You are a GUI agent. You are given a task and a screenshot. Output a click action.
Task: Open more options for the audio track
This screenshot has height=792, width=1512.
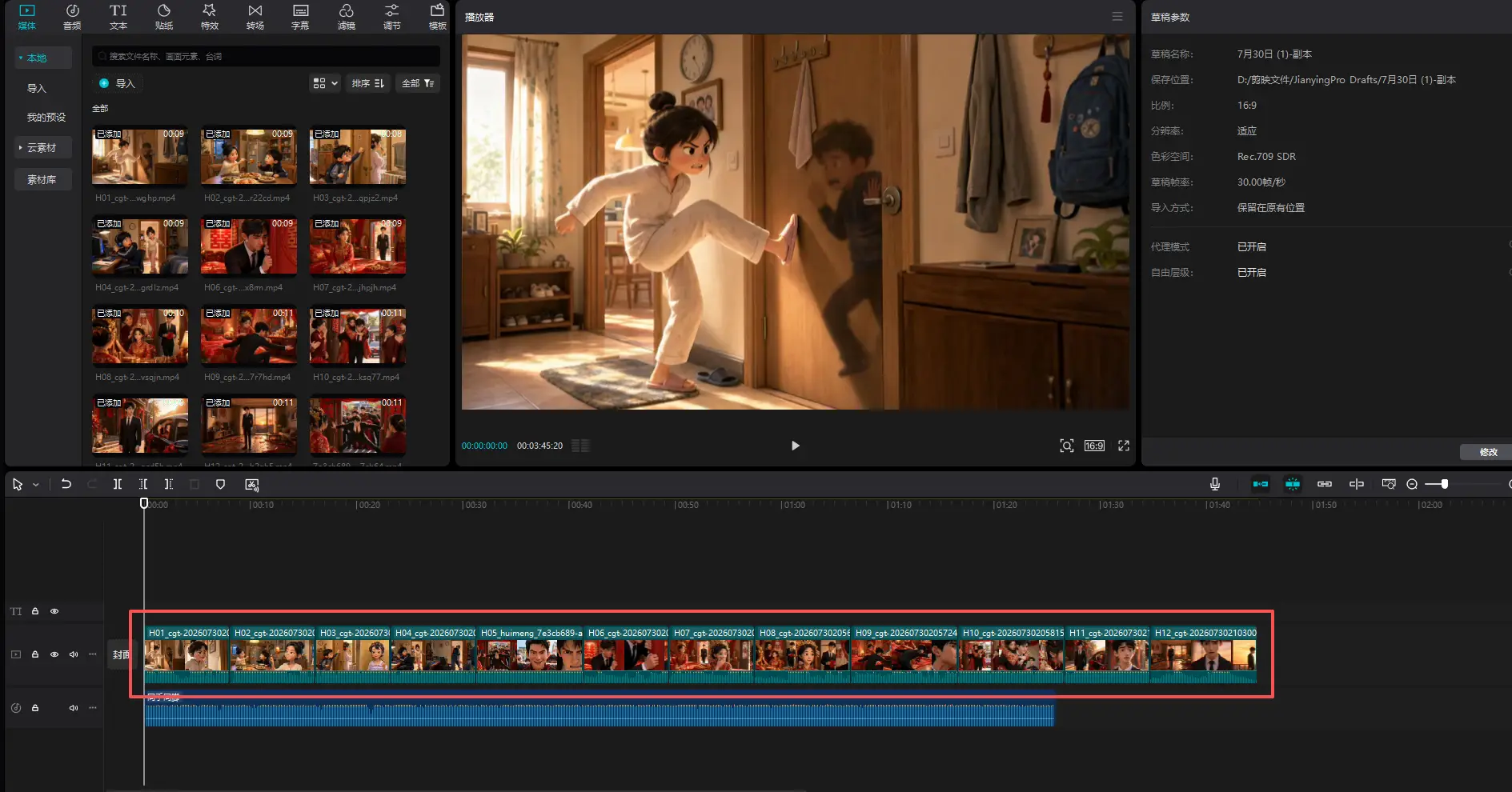click(93, 708)
